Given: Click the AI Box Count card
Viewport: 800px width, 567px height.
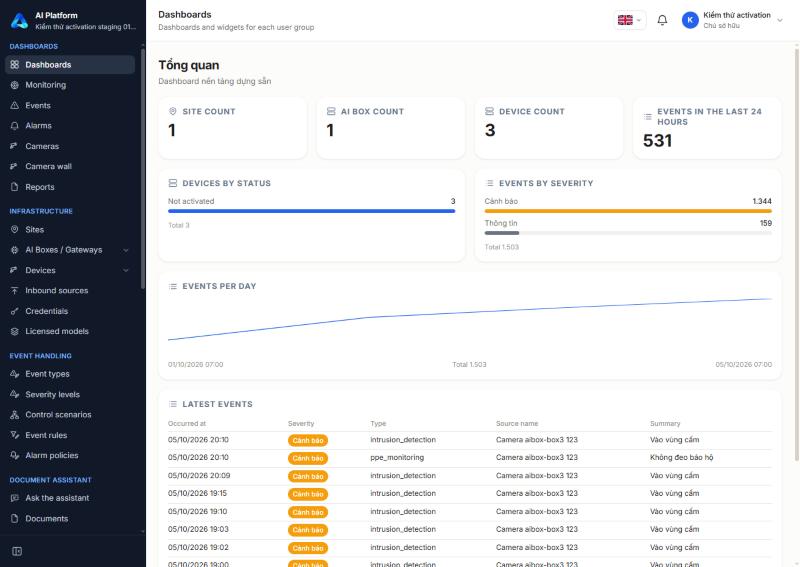Looking at the screenshot, I should [391, 128].
